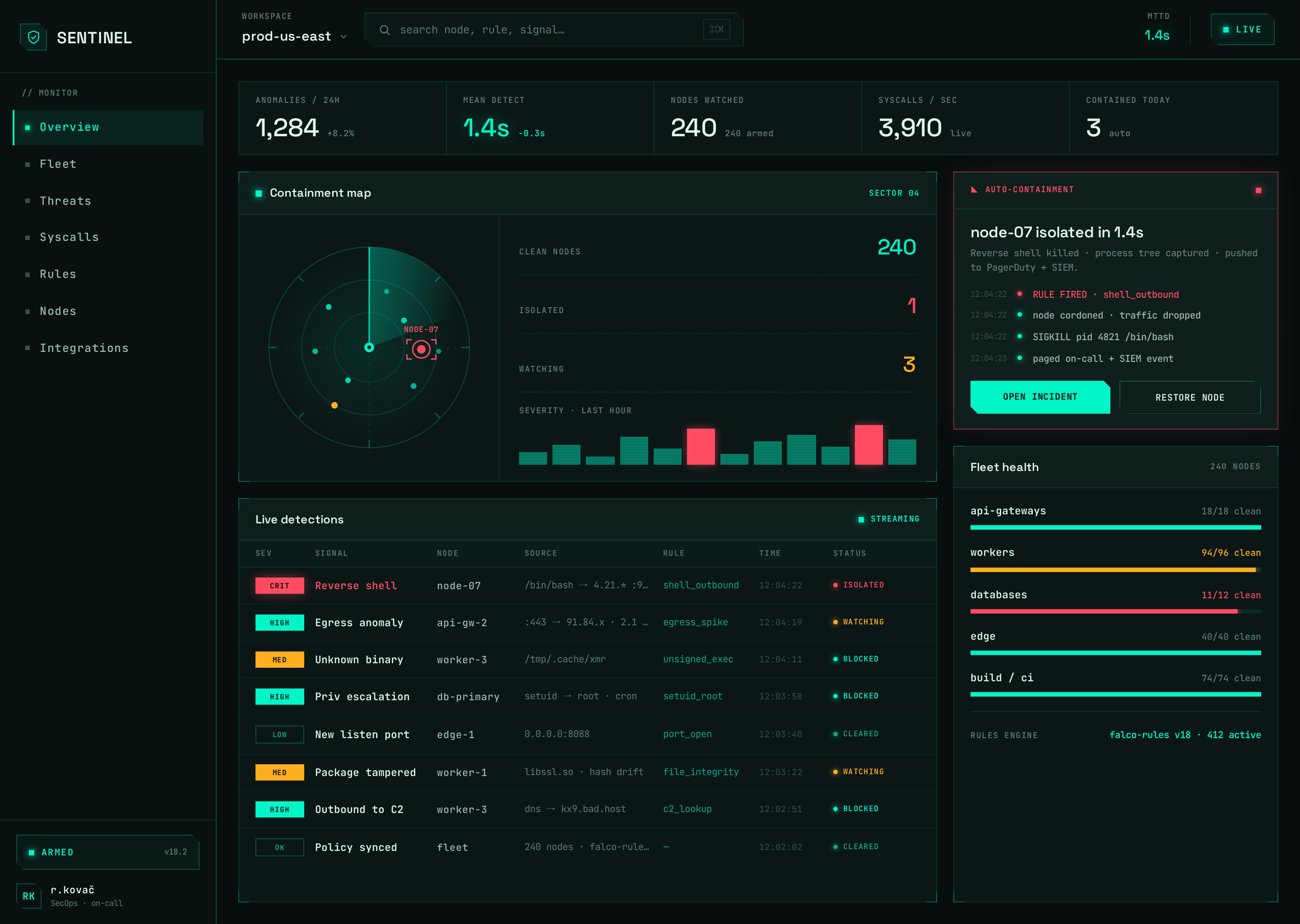The width and height of the screenshot is (1300, 924).
Task: Open Threats section
Action: [x=107, y=201]
